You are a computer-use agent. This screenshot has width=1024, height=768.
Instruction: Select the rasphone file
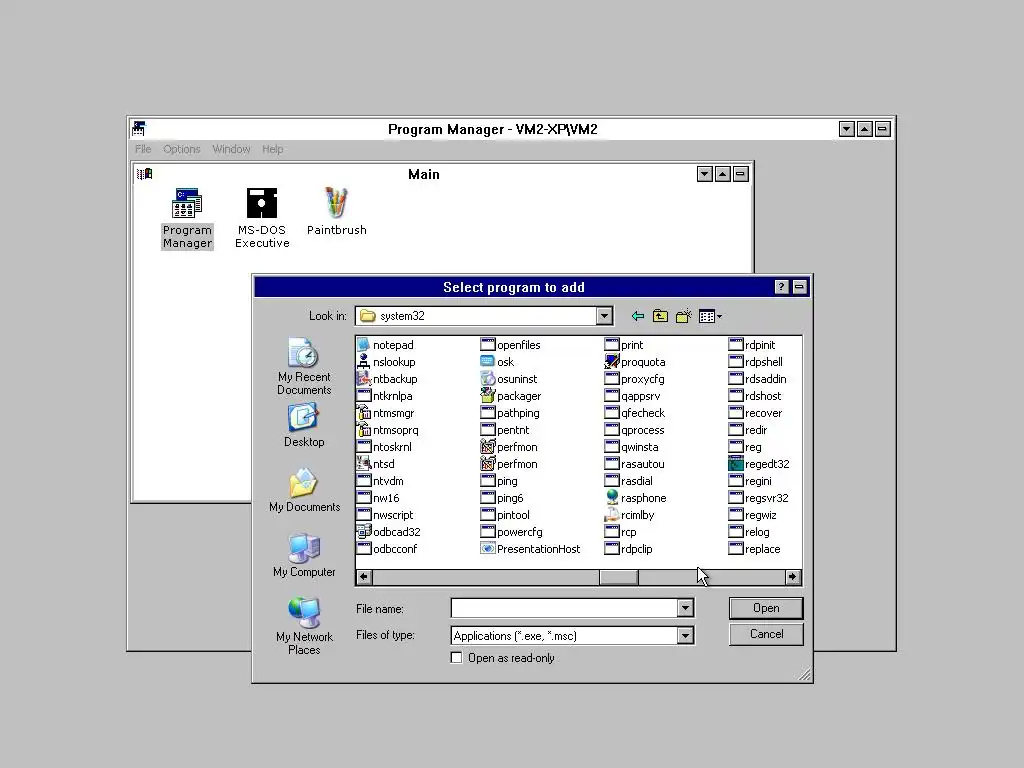pyautogui.click(x=635, y=498)
